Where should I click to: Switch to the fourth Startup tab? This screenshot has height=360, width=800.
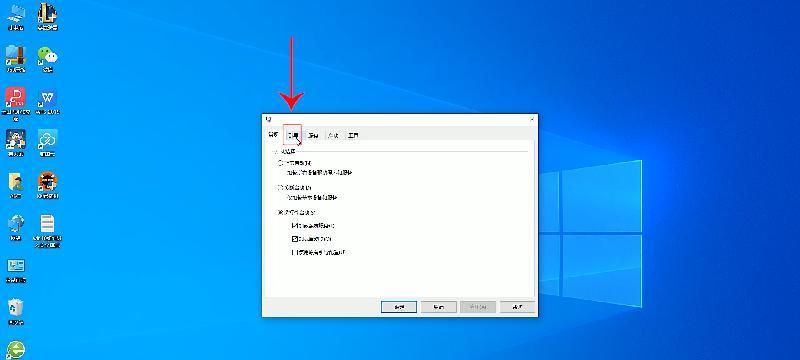pos(334,136)
